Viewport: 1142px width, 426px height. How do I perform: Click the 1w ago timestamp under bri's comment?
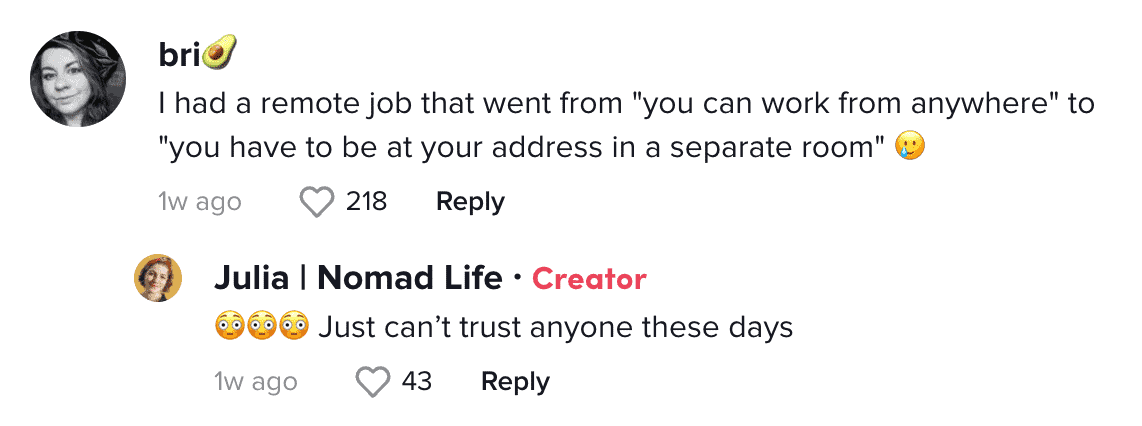(200, 202)
